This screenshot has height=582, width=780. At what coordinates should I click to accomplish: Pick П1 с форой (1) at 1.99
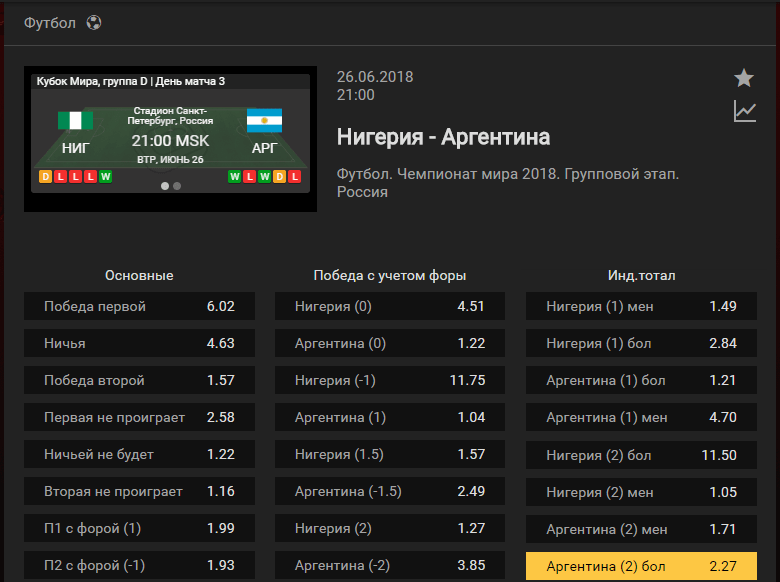pos(139,528)
